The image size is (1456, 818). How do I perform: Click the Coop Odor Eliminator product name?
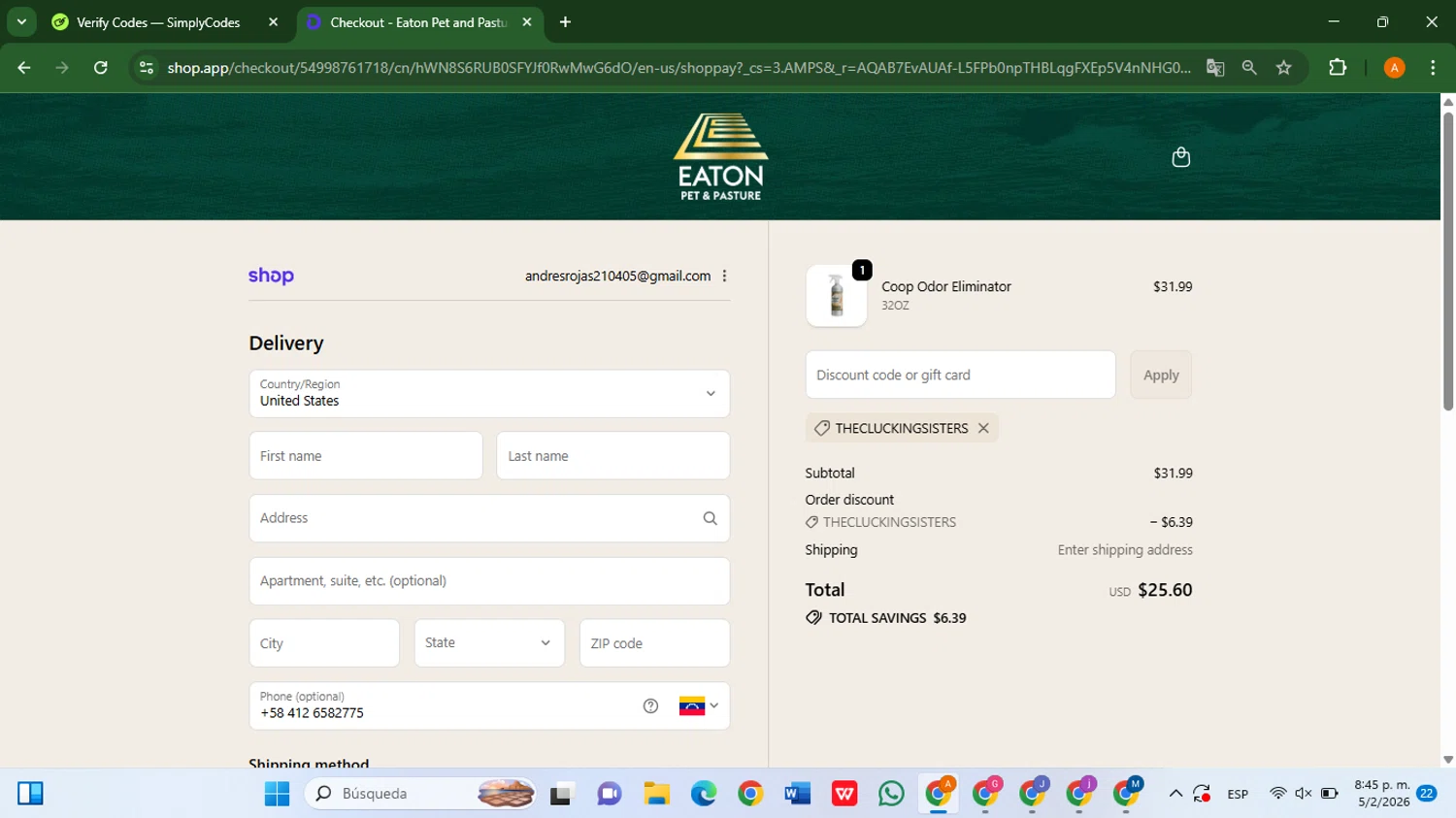(946, 287)
